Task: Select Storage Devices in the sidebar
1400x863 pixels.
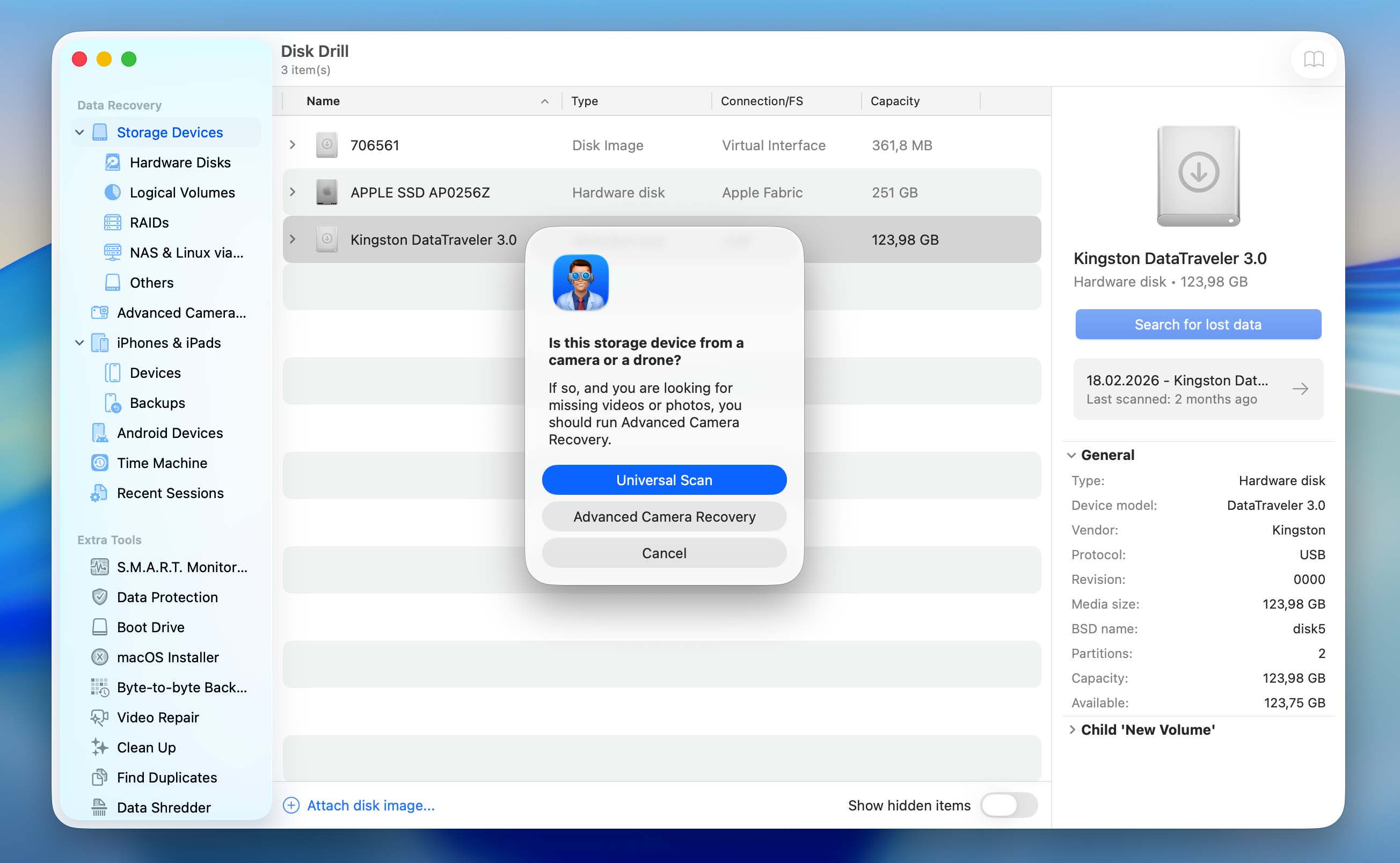Action: coord(170,133)
